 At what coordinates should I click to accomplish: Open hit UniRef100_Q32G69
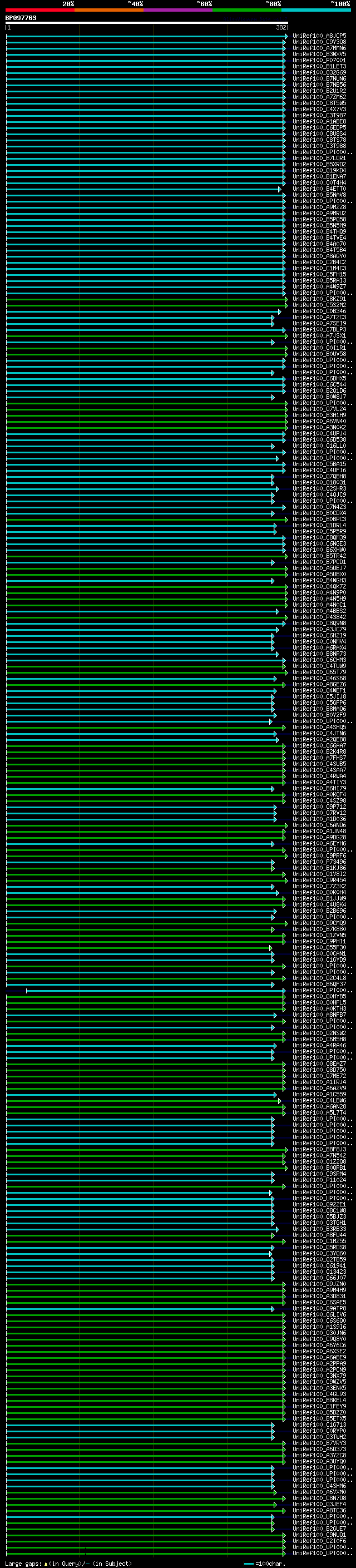tap(319, 72)
